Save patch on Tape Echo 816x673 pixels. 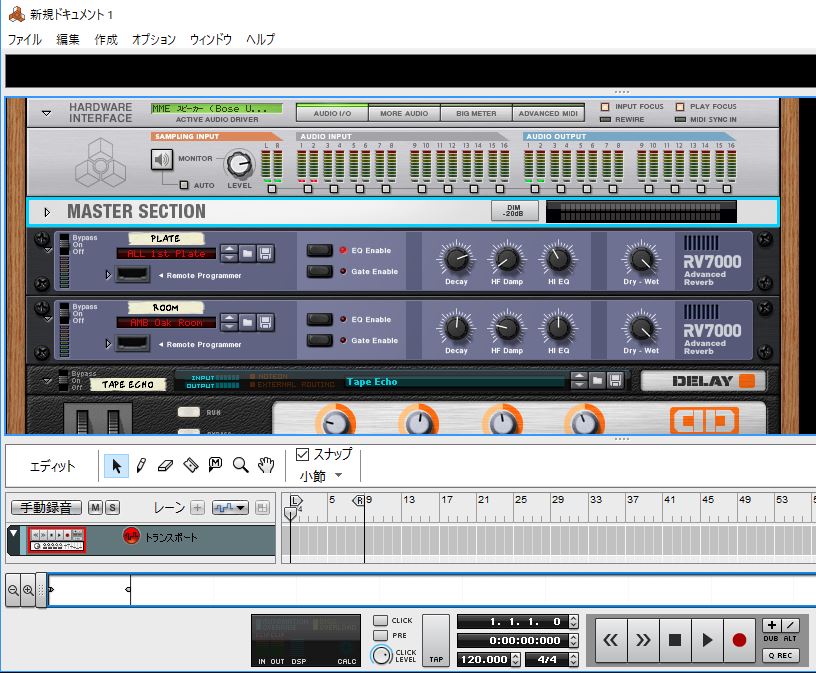click(x=615, y=381)
